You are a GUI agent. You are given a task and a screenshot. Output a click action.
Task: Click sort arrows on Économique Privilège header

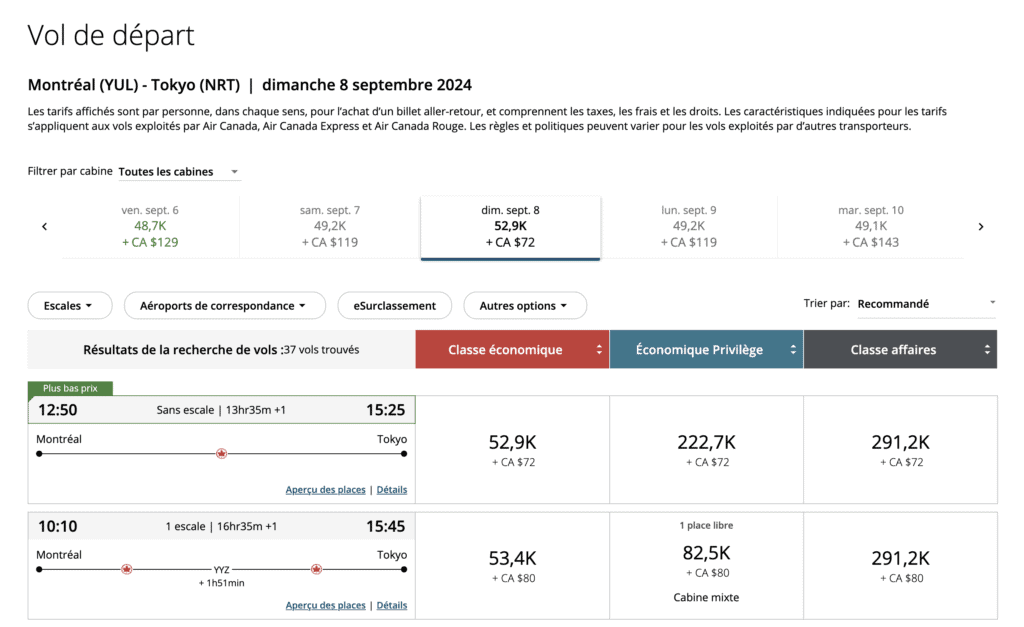point(795,350)
